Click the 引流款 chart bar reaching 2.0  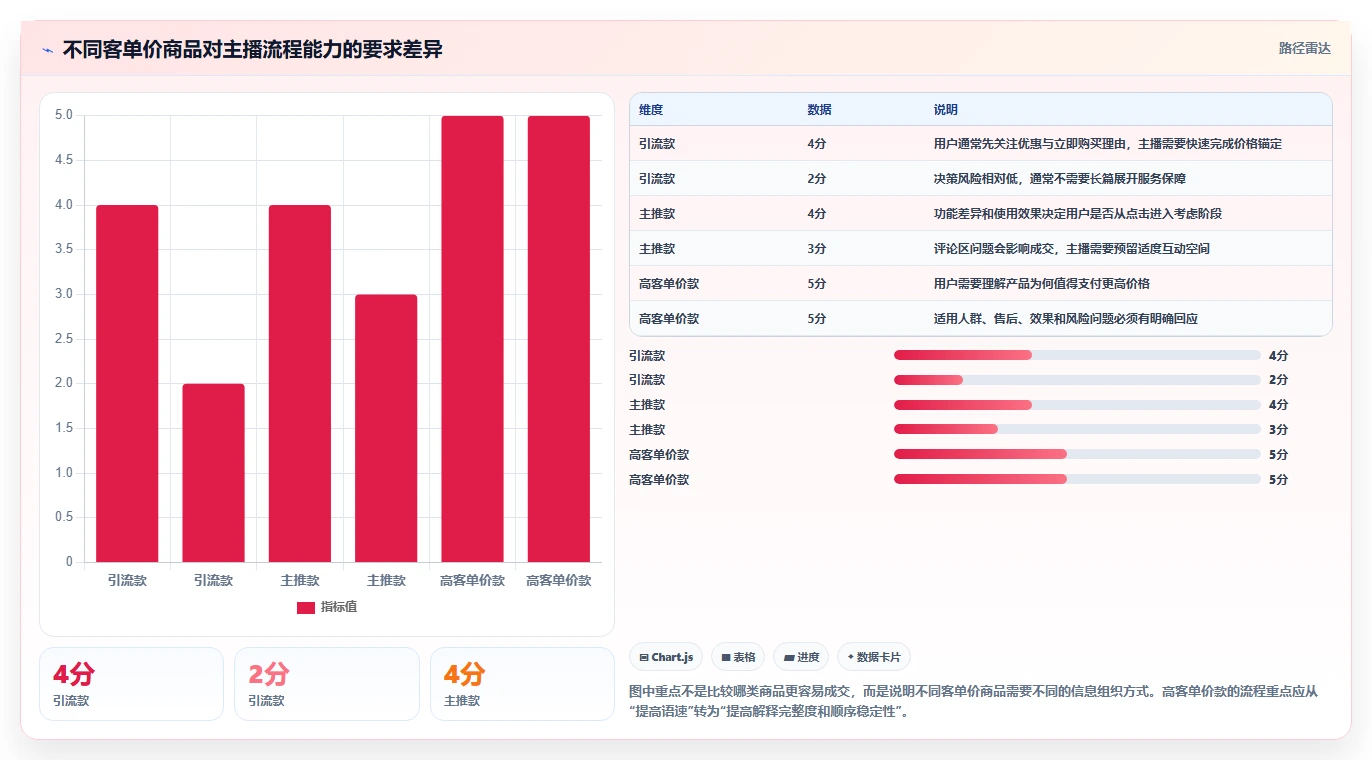point(213,473)
